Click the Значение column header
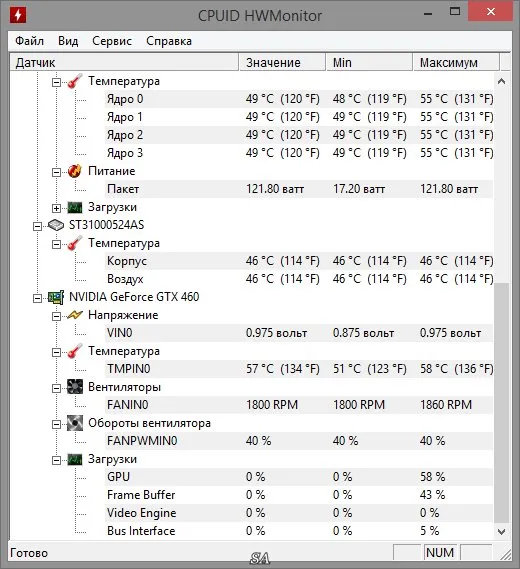Image resolution: width=520 pixels, height=569 pixels. coord(282,62)
